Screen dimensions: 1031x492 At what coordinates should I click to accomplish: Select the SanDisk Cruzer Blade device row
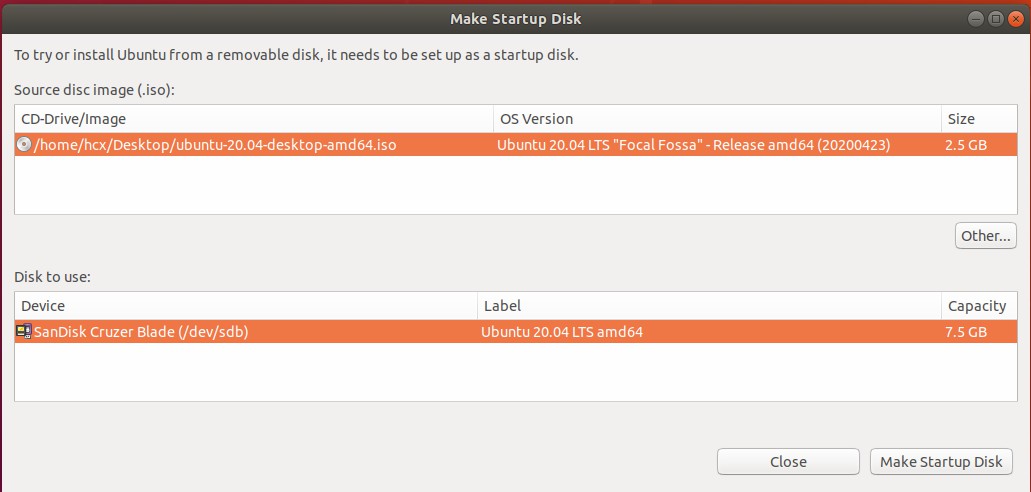pos(141,332)
